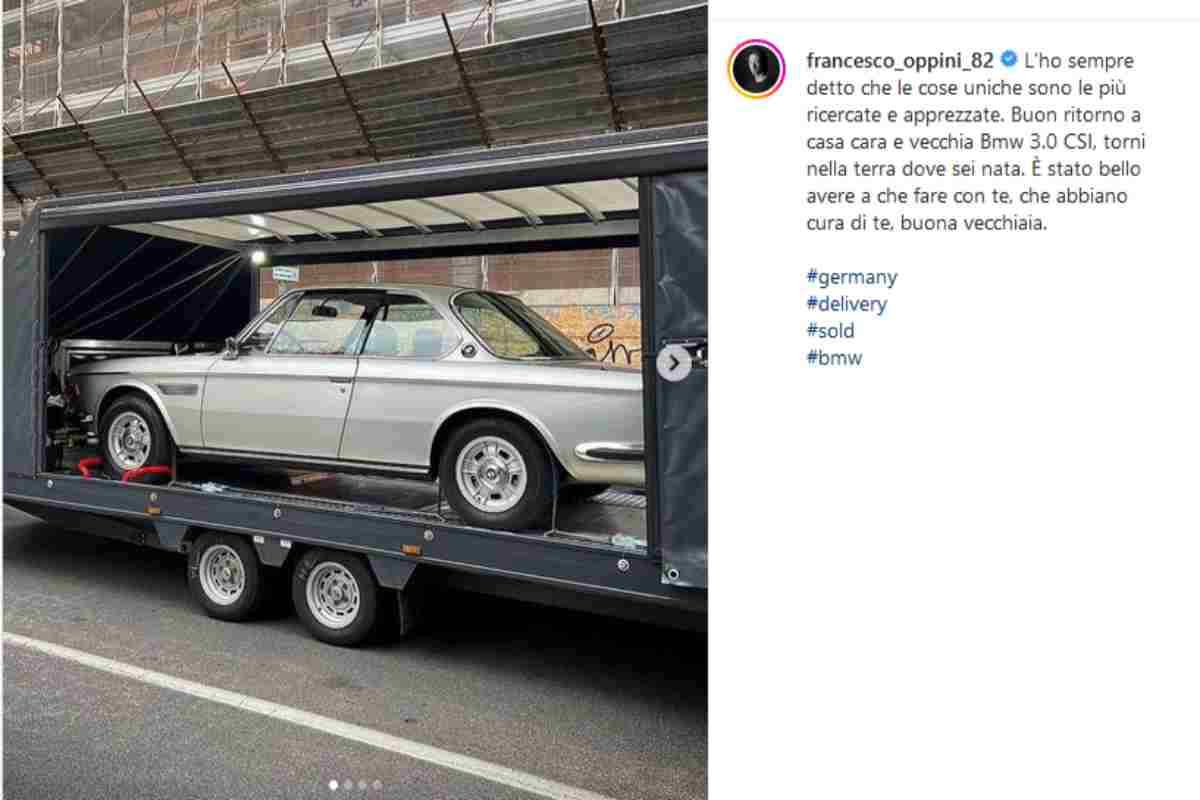Open the #germany hashtag
The image size is (1200, 800).
(x=851, y=278)
